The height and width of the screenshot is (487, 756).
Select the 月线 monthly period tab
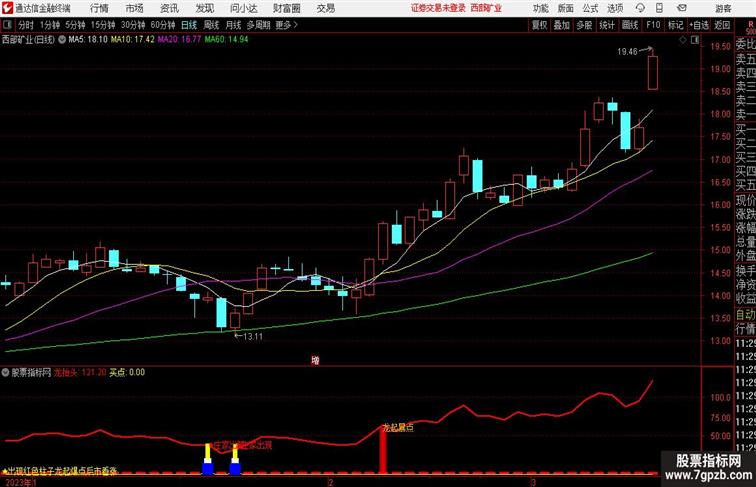[x=233, y=25]
